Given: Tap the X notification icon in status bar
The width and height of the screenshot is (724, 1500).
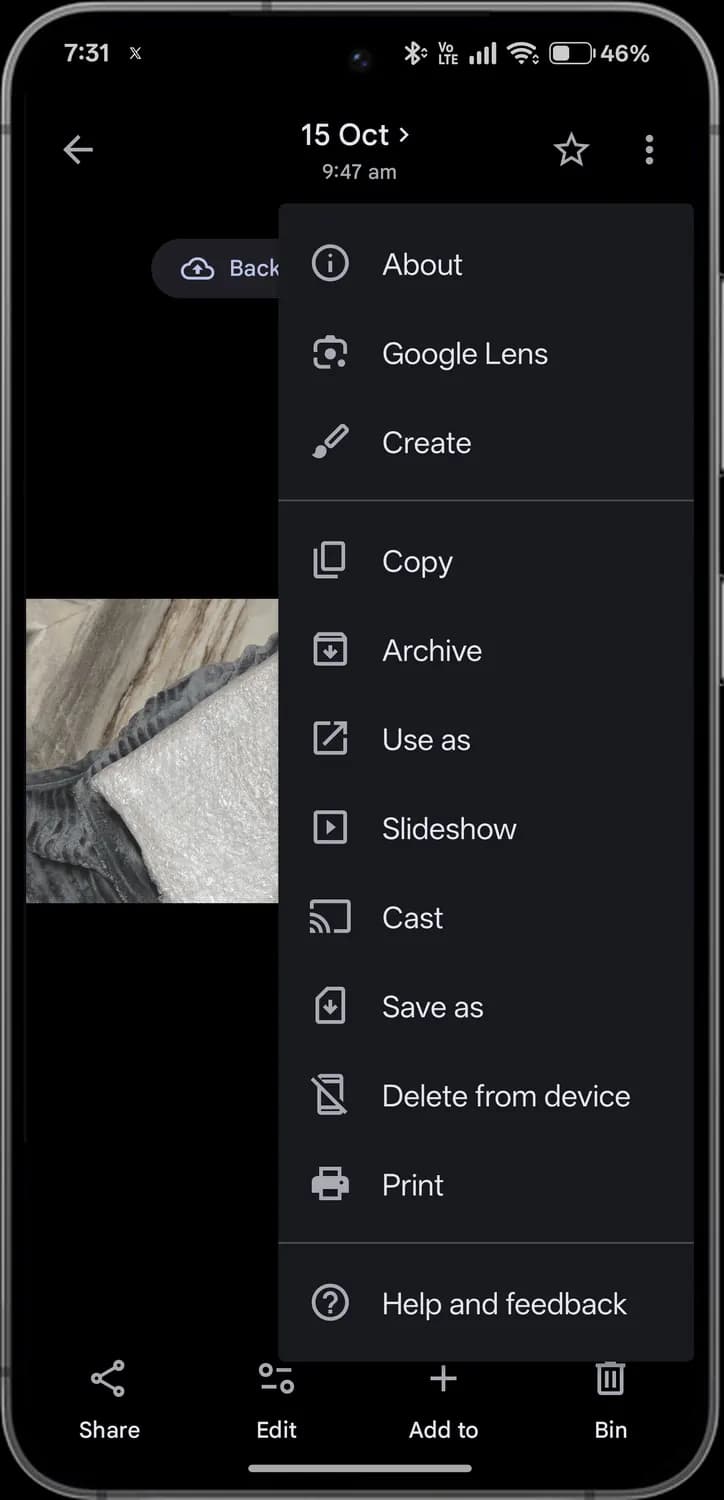Looking at the screenshot, I should coord(135,54).
